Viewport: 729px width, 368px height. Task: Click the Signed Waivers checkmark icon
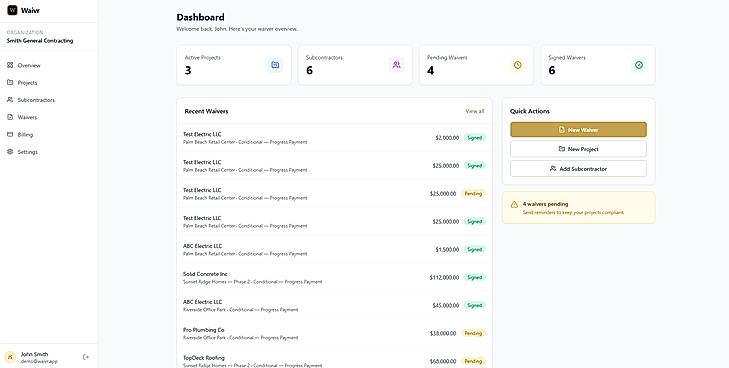639,65
